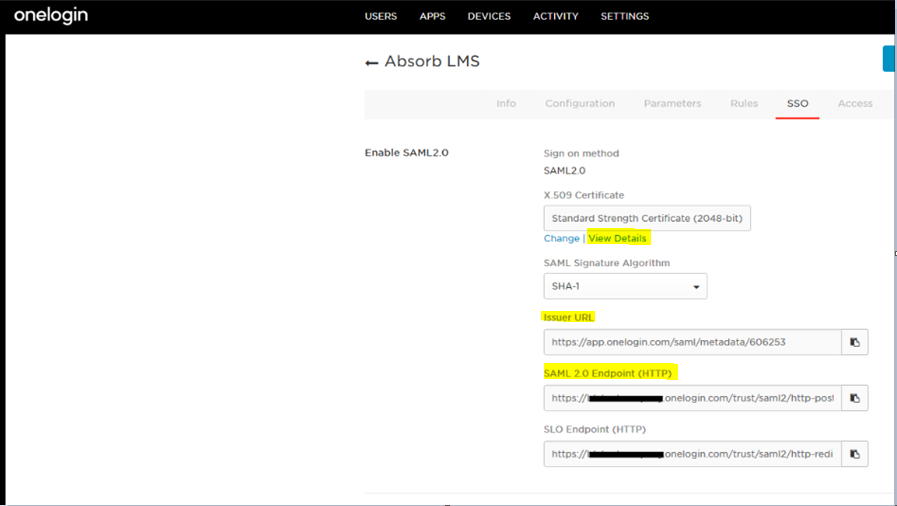Open the APPS menu
Image resolution: width=897 pixels, height=506 pixels.
pyautogui.click(x=432, y=17)
